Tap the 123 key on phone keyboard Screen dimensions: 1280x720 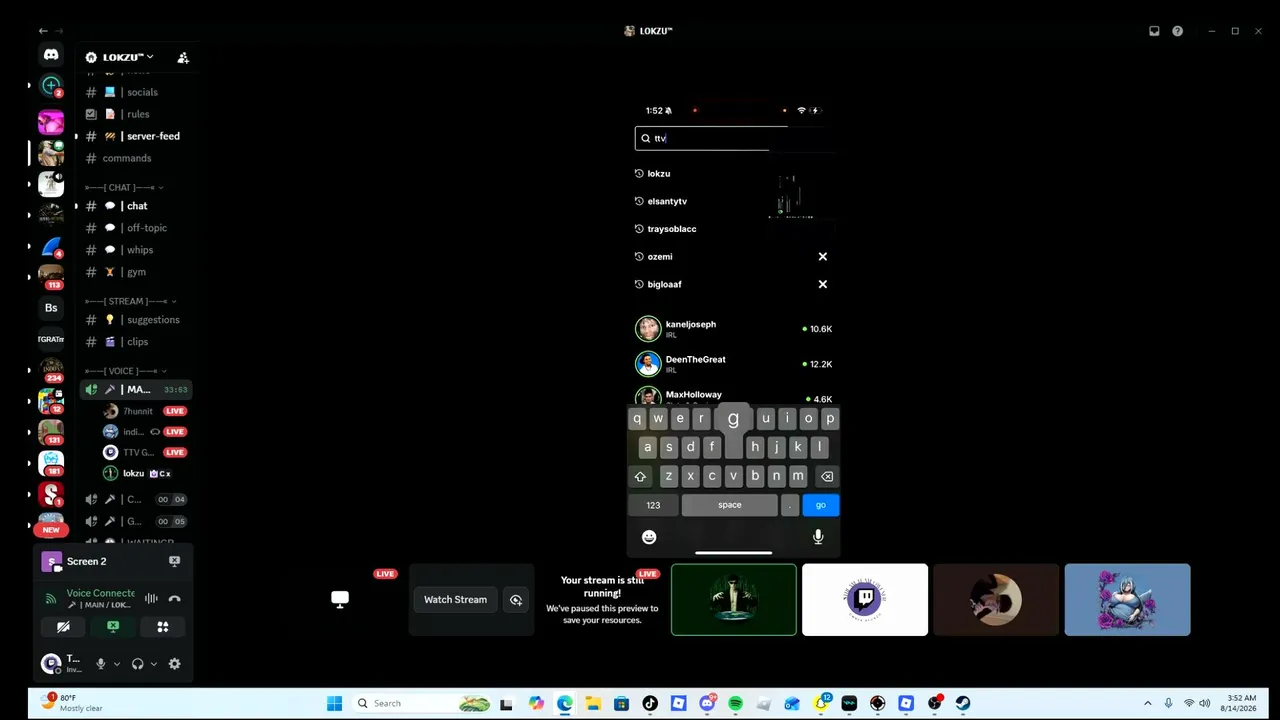tap(653, 505)
